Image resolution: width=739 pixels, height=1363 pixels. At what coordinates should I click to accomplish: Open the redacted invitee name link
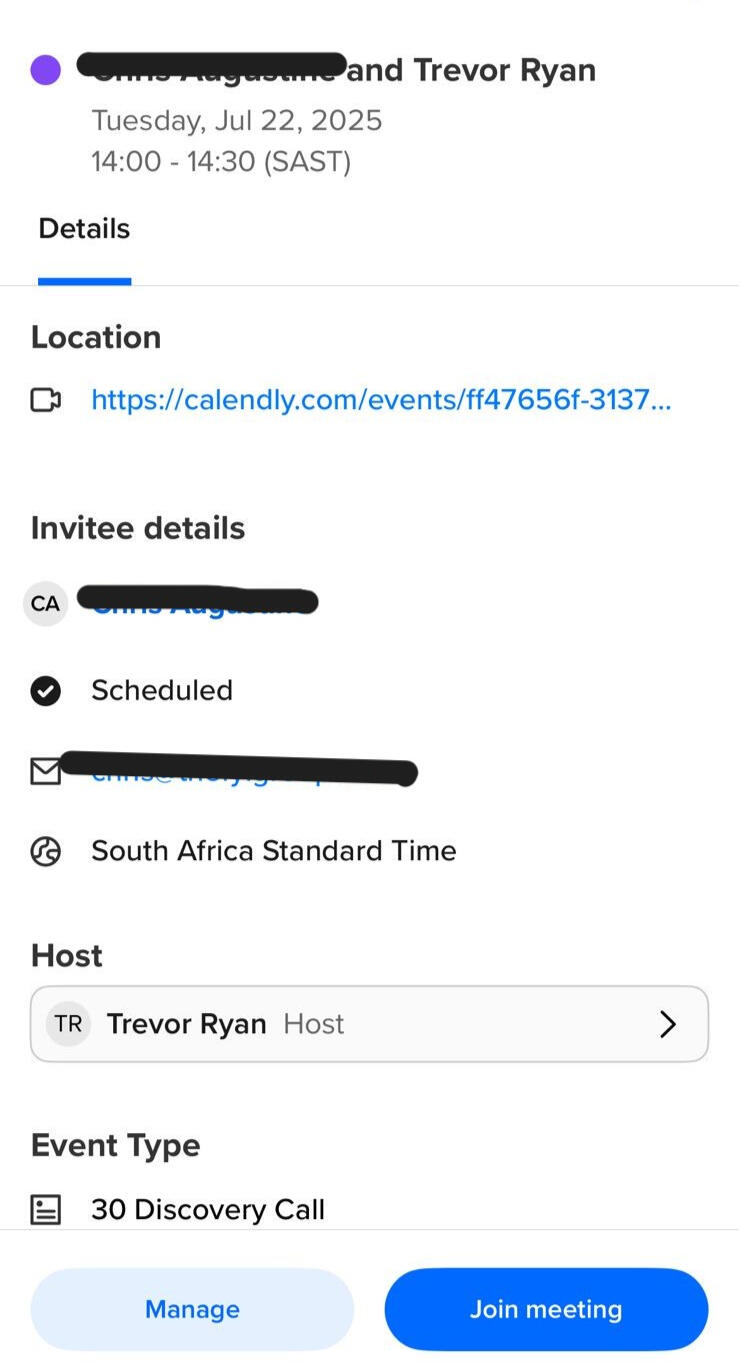(197, 603)
